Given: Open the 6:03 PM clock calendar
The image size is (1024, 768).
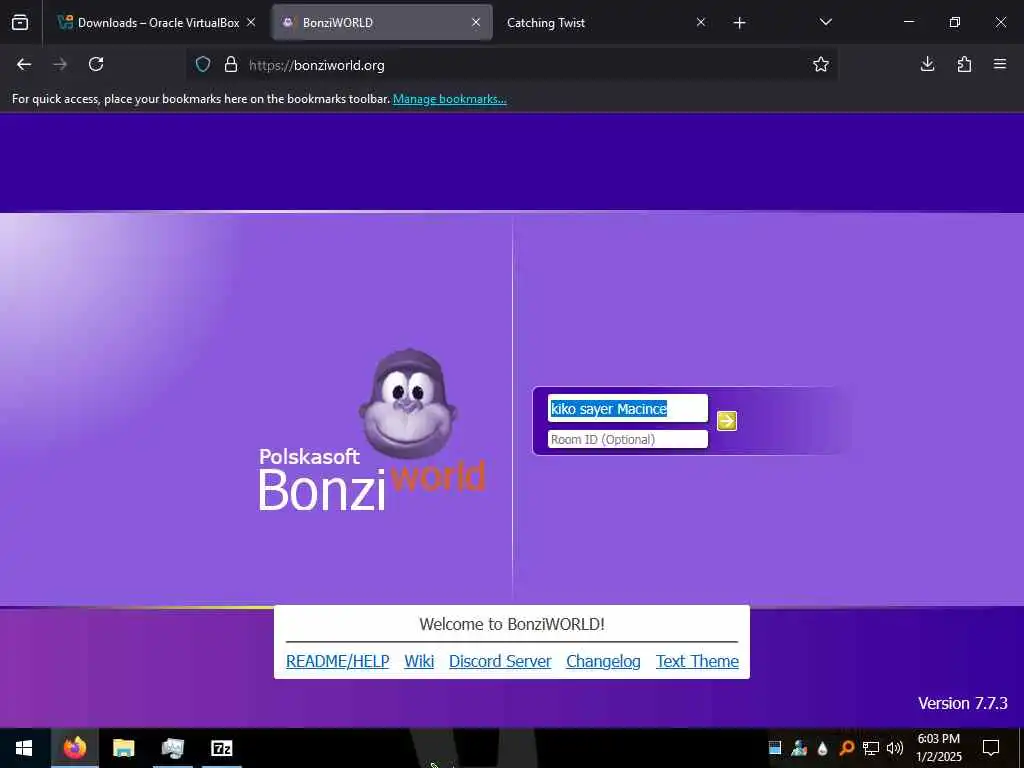Looking at the screenshot, I should [x=938, y=748].
